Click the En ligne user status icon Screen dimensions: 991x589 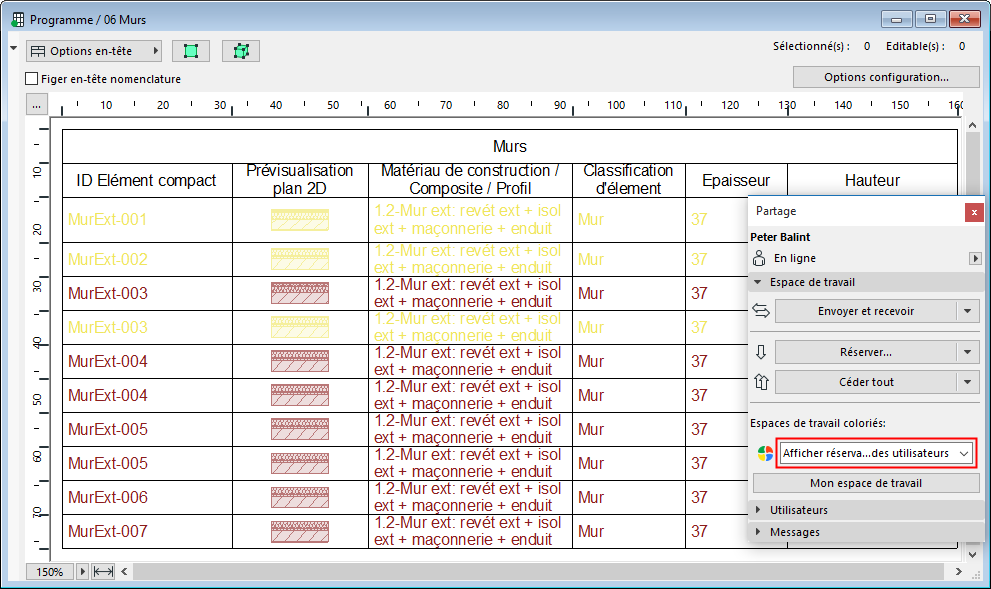[x=760, y=258]
